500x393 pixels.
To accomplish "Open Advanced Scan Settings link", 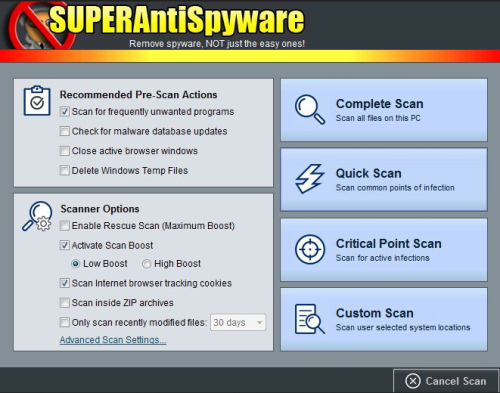I will (113, 340).
